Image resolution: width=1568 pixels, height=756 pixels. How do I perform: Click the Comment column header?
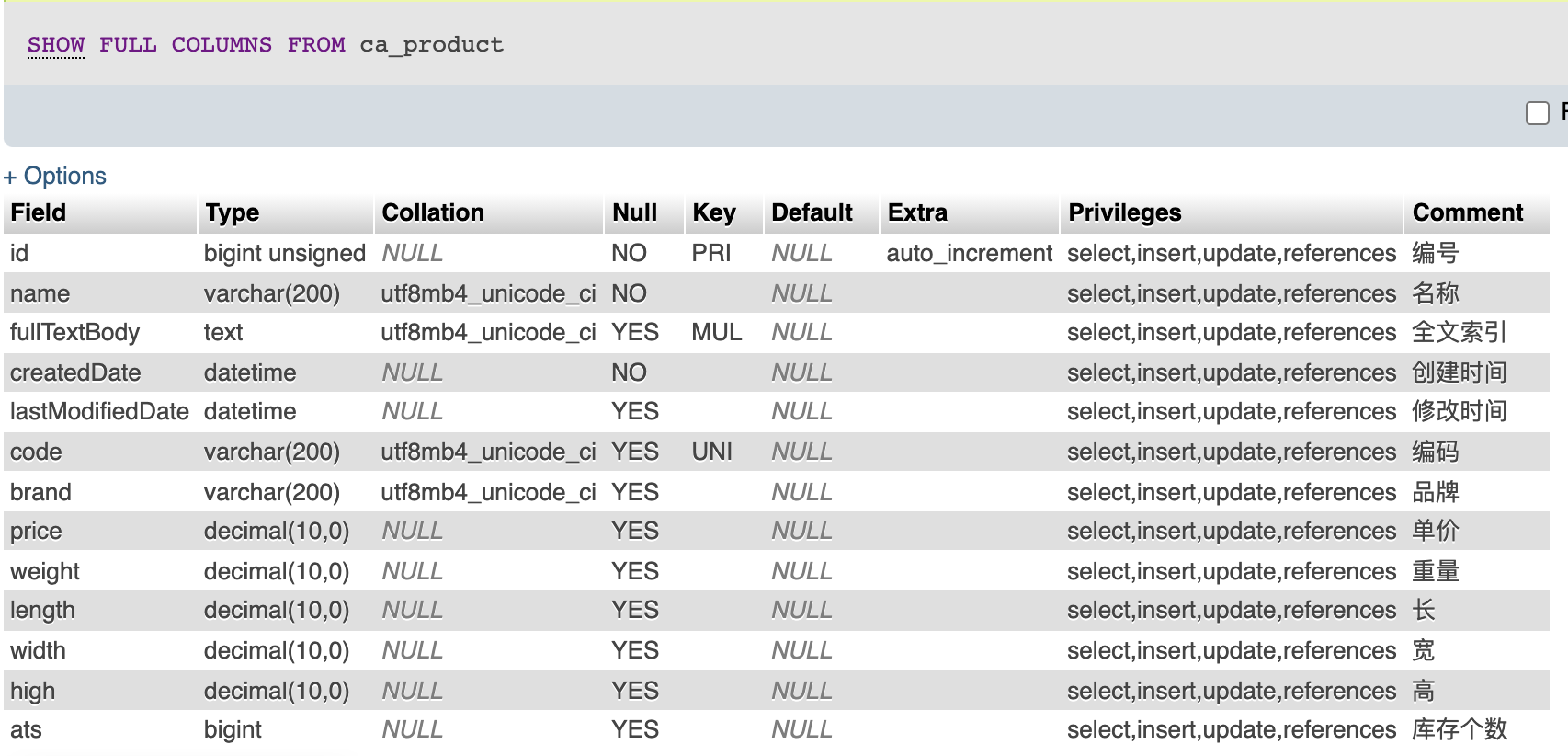1468,212
